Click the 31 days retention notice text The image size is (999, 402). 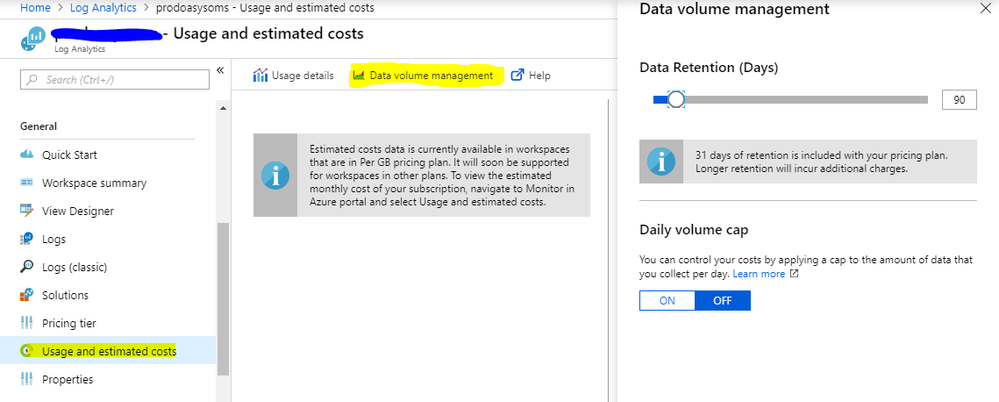coord(822,162)
